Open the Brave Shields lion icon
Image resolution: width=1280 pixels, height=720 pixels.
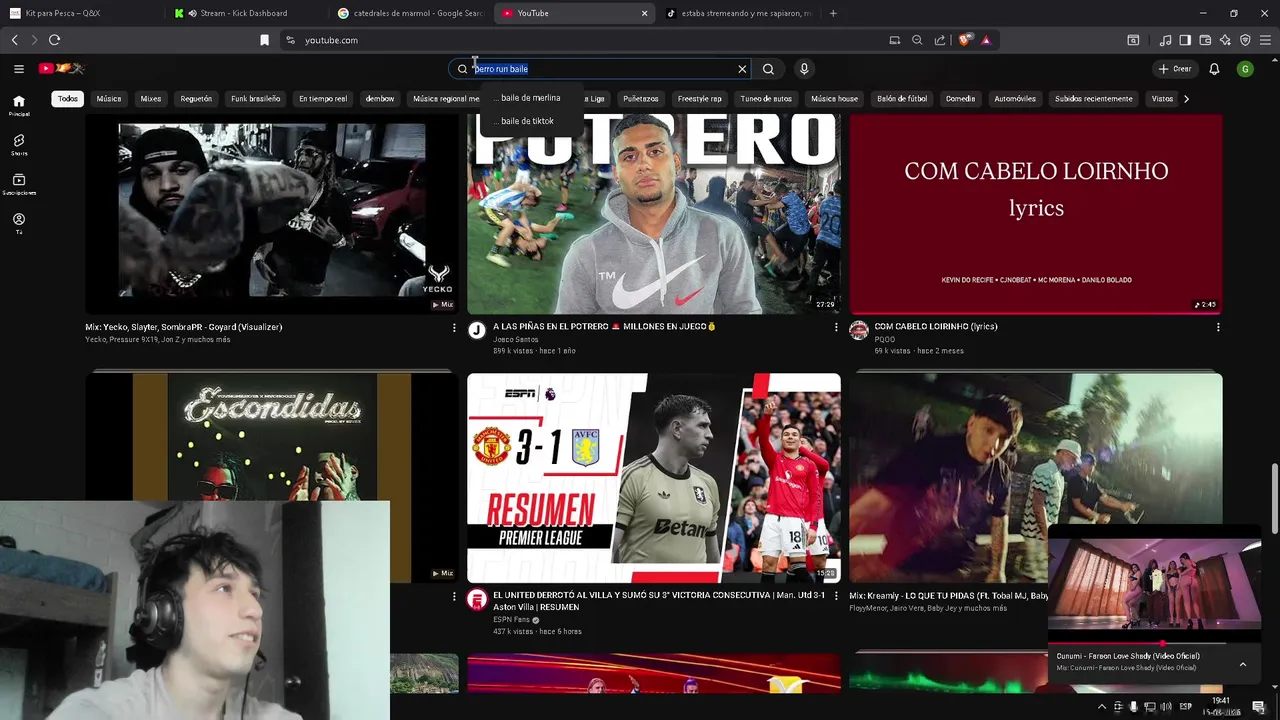tap(964, 40)
